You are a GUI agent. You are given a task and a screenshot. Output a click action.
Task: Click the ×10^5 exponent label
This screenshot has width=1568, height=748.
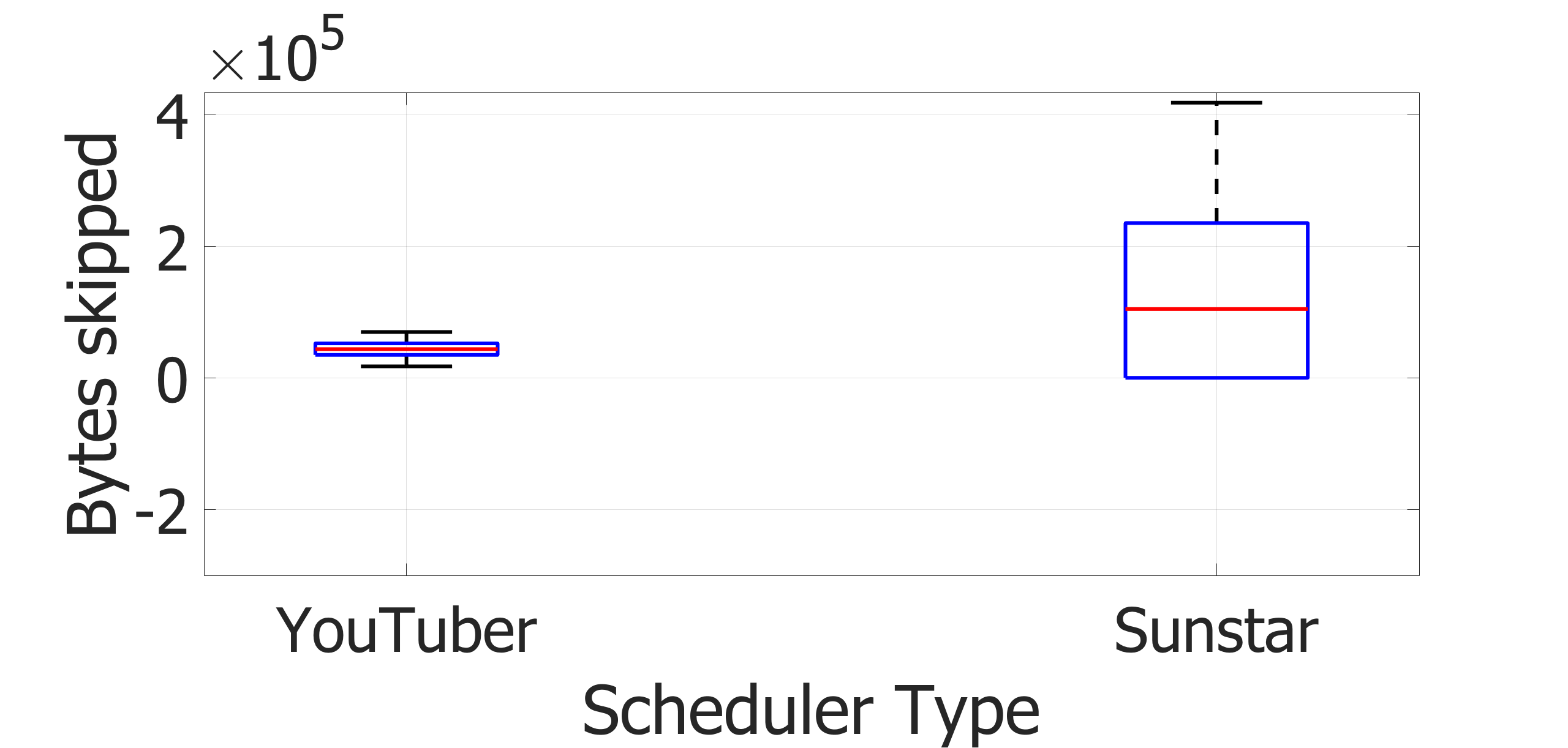click(279, 50)
